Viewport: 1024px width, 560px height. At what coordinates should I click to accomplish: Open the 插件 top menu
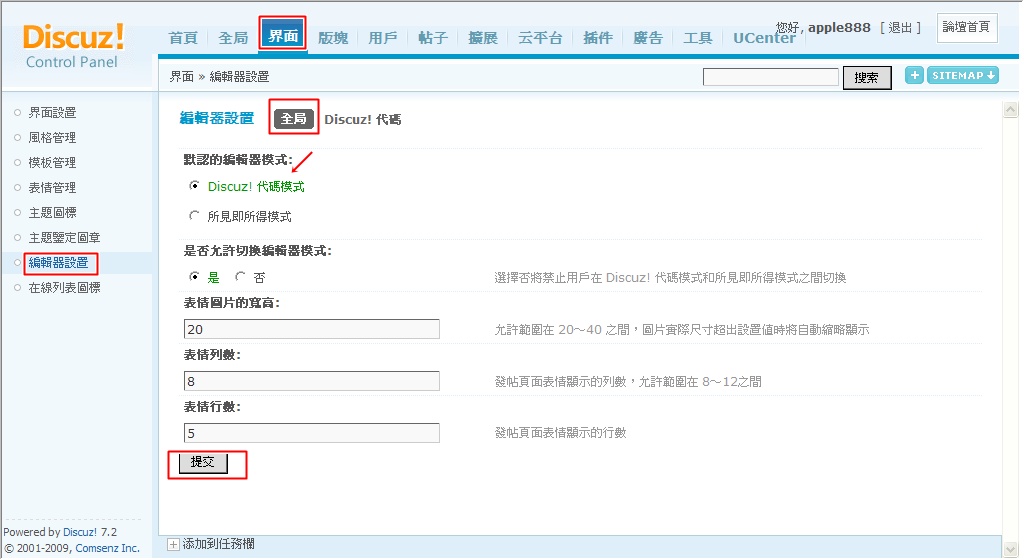coord(598,38)
